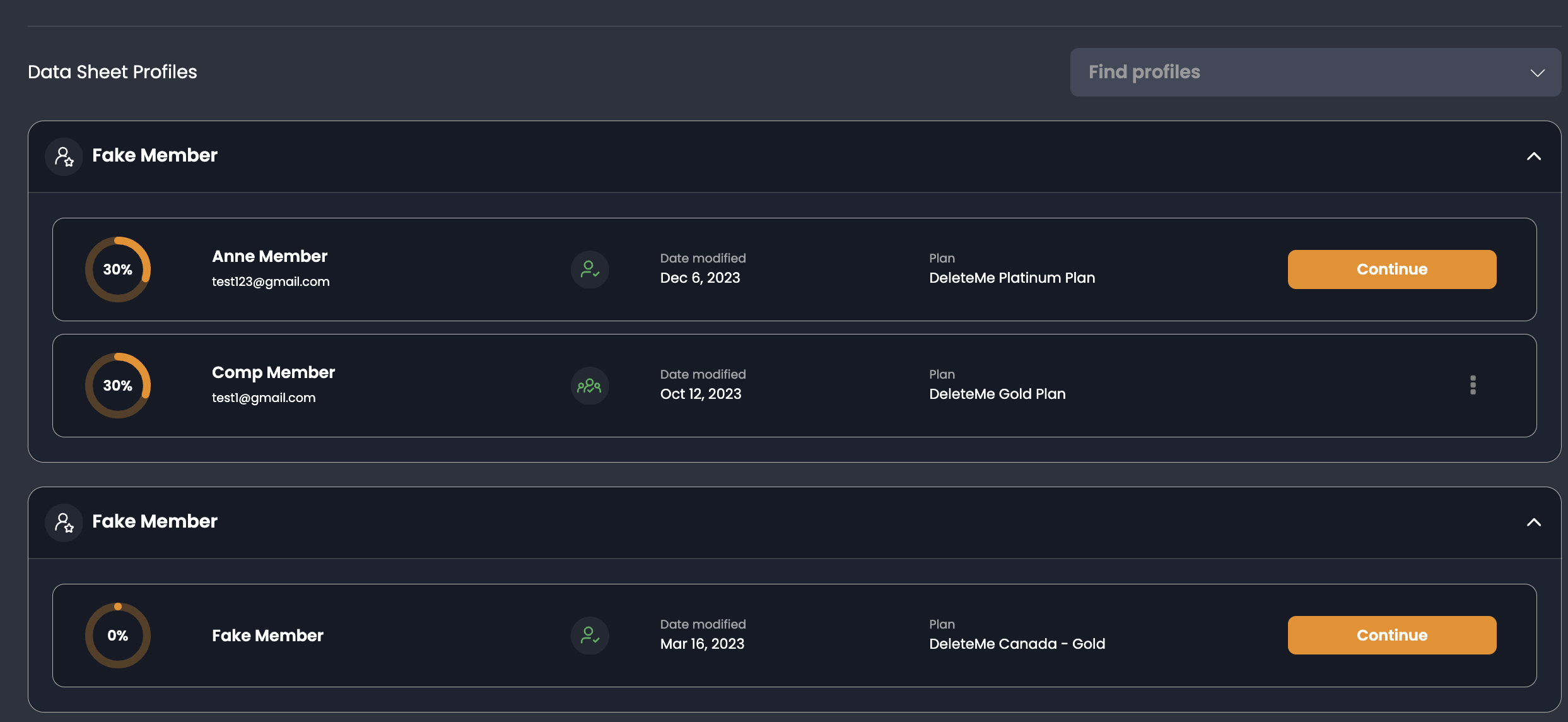Viewport: 1568px width, 722px height.
Task: Click Anne Member's 30% progress ring
Action: [118, 269]
